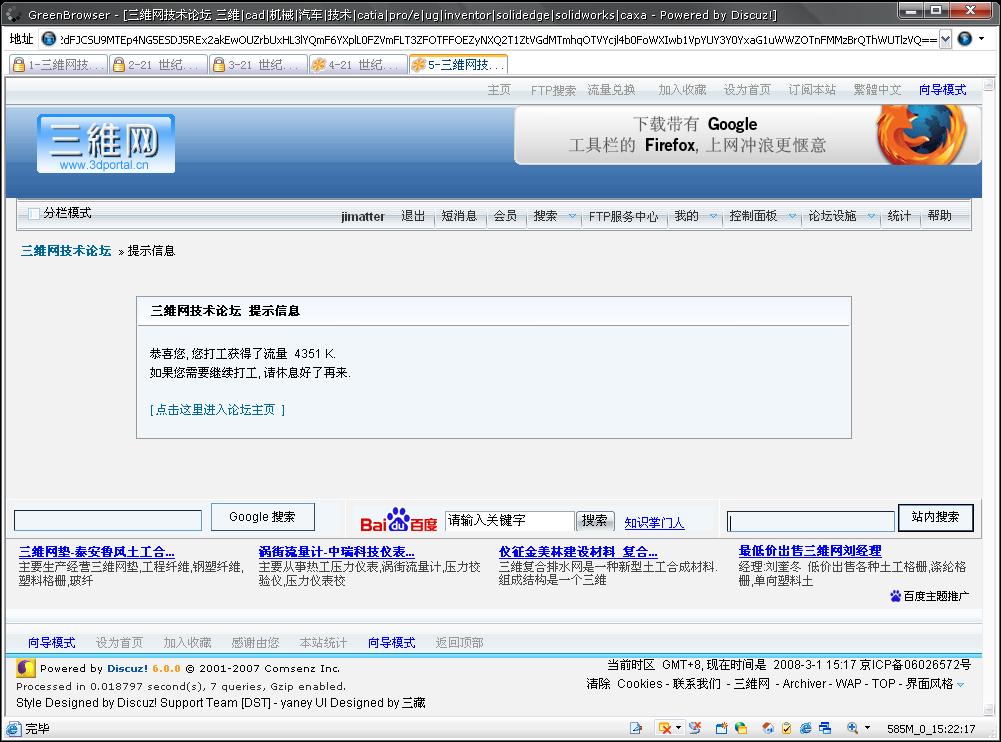The height and width of the screenshot is (742, 1001).
Task: Click 清除 Cookies footer link
Action: (x=624, y=683)
